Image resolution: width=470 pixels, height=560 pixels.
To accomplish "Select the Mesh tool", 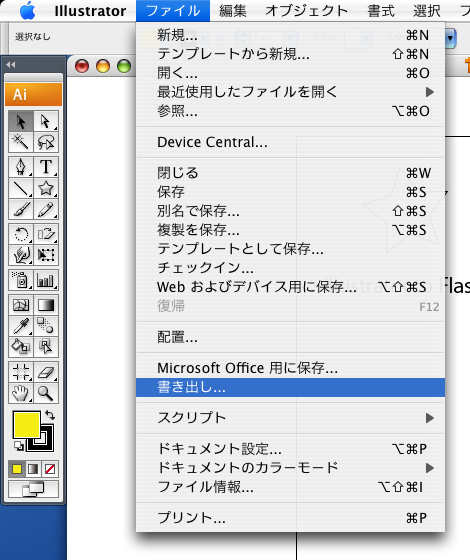I will (x=21, y=305).
